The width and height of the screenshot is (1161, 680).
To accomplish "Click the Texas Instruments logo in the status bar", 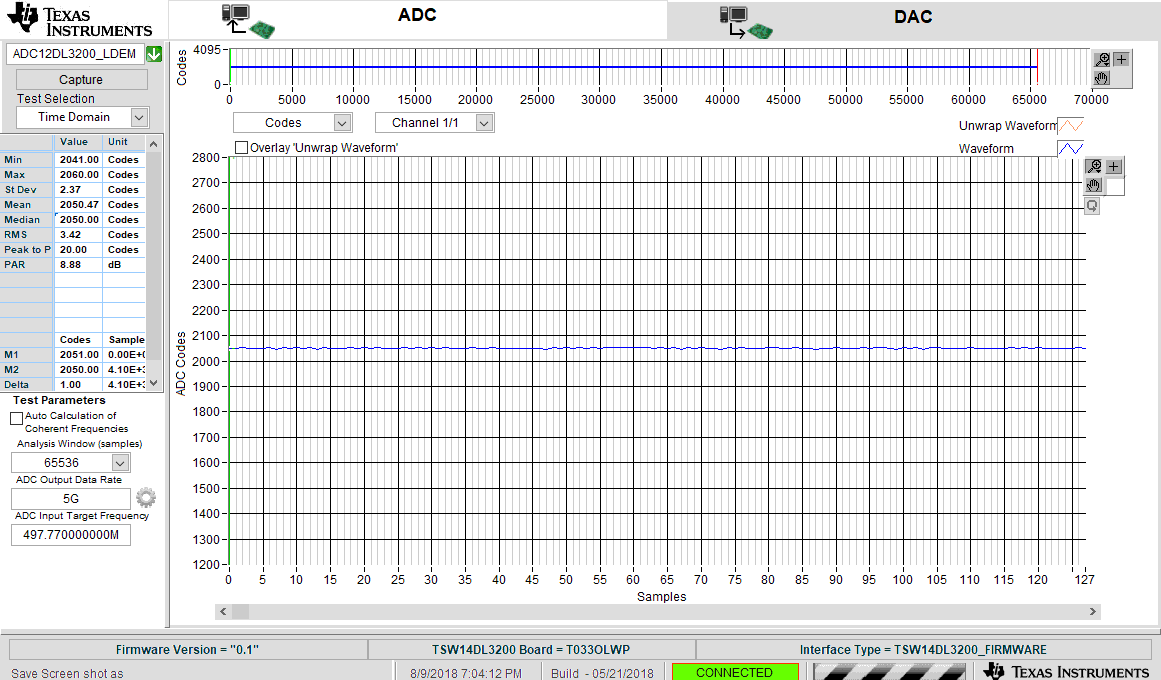I will coord(1064,672).
